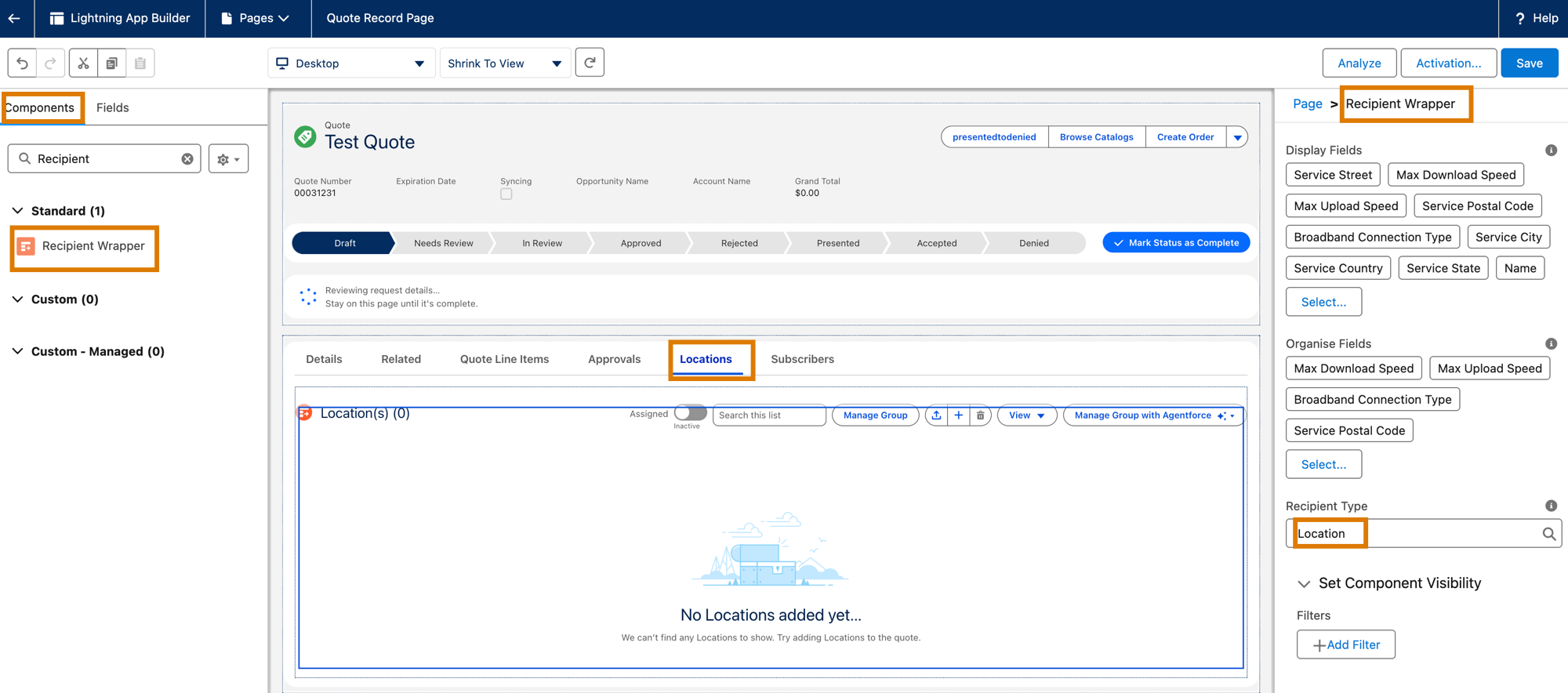
Task: Toggle the Syncing checkbox
Action: pyautogui.click(x=506, y=194)
